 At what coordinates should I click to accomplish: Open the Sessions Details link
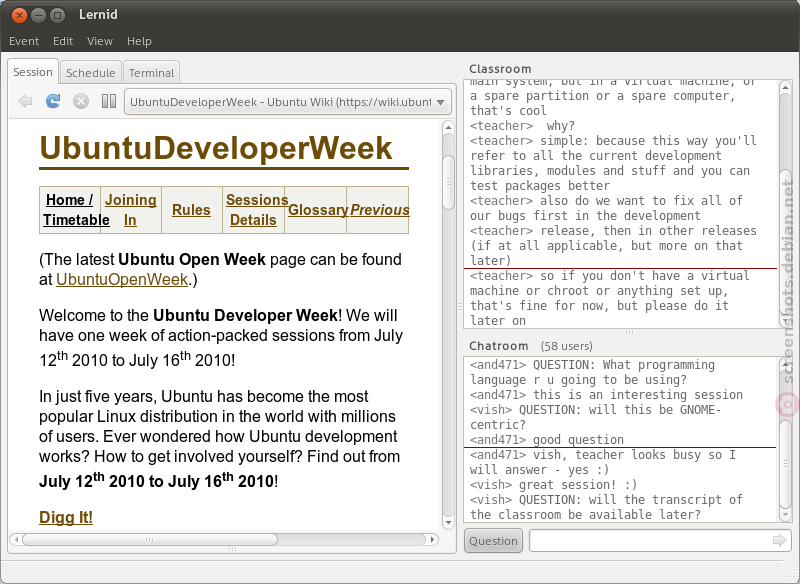(x=257, y=210)
